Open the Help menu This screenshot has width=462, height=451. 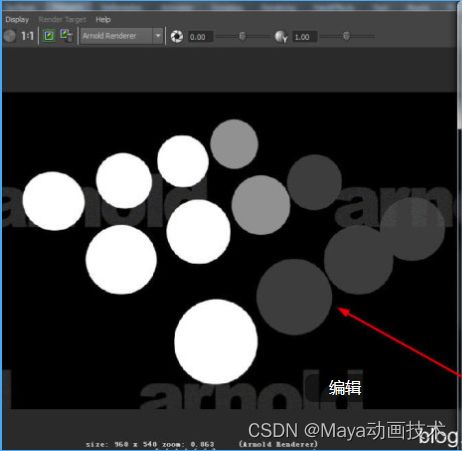click(103, 20)
